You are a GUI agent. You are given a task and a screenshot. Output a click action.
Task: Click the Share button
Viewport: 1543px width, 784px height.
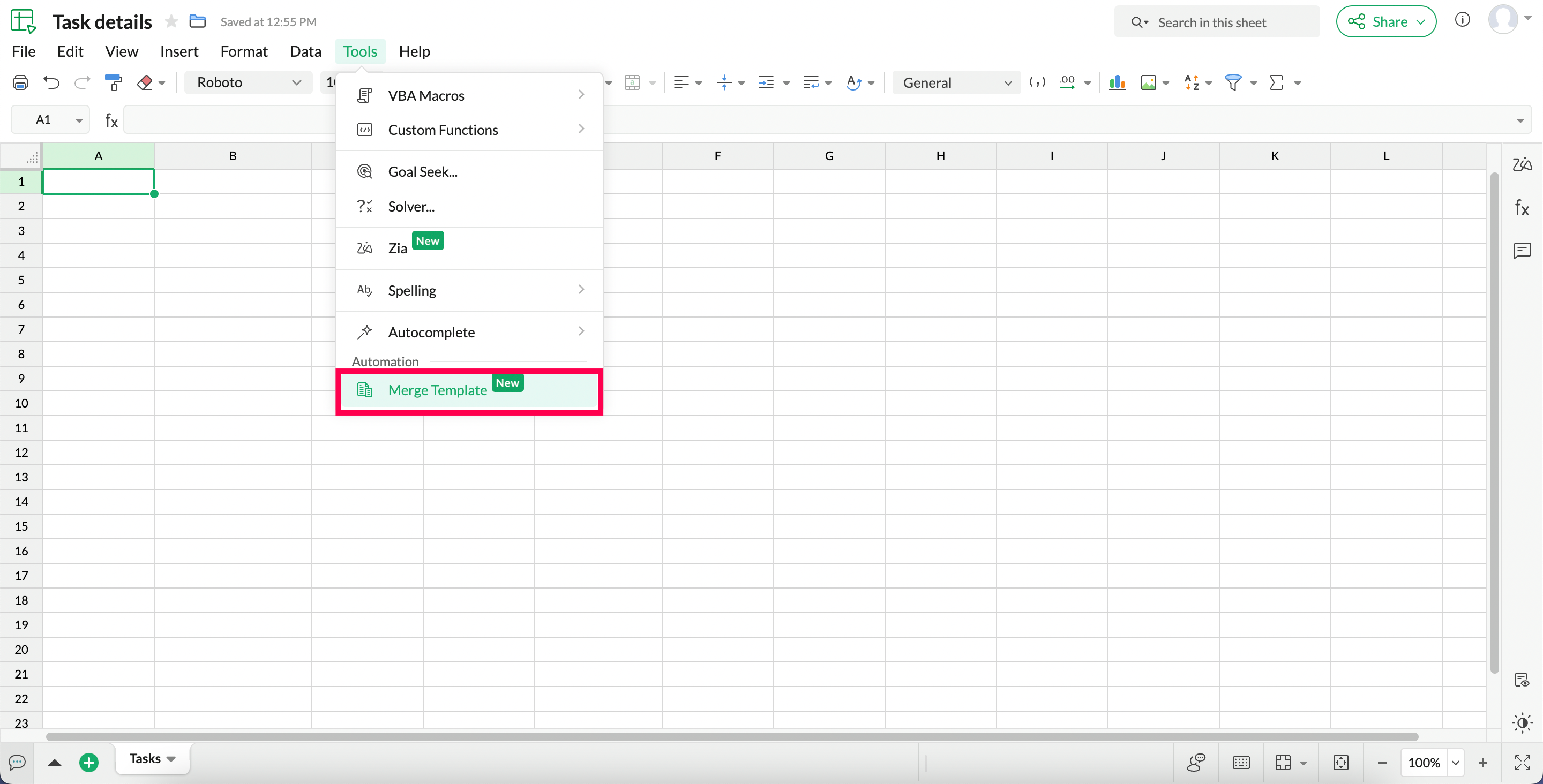[x=1385, y=22]
